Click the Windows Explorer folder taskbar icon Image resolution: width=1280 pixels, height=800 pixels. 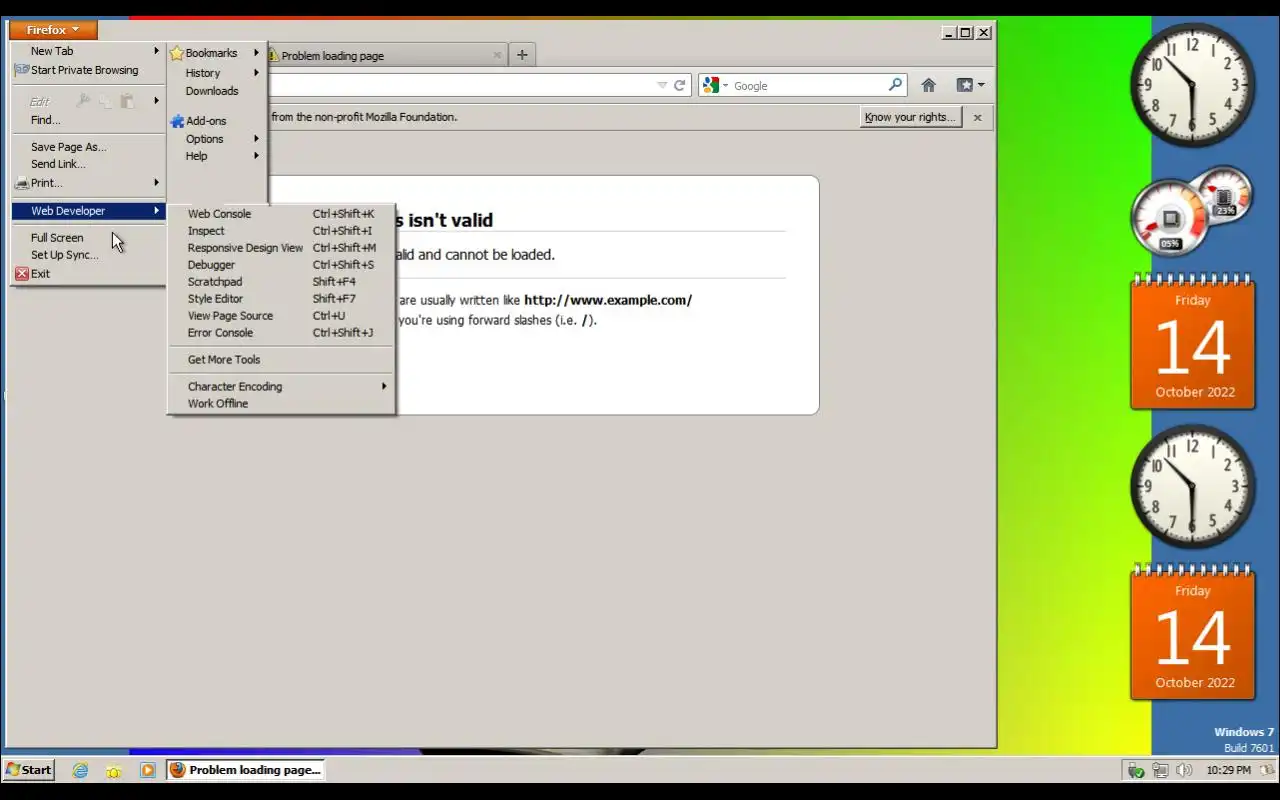(x=114, y=770)
